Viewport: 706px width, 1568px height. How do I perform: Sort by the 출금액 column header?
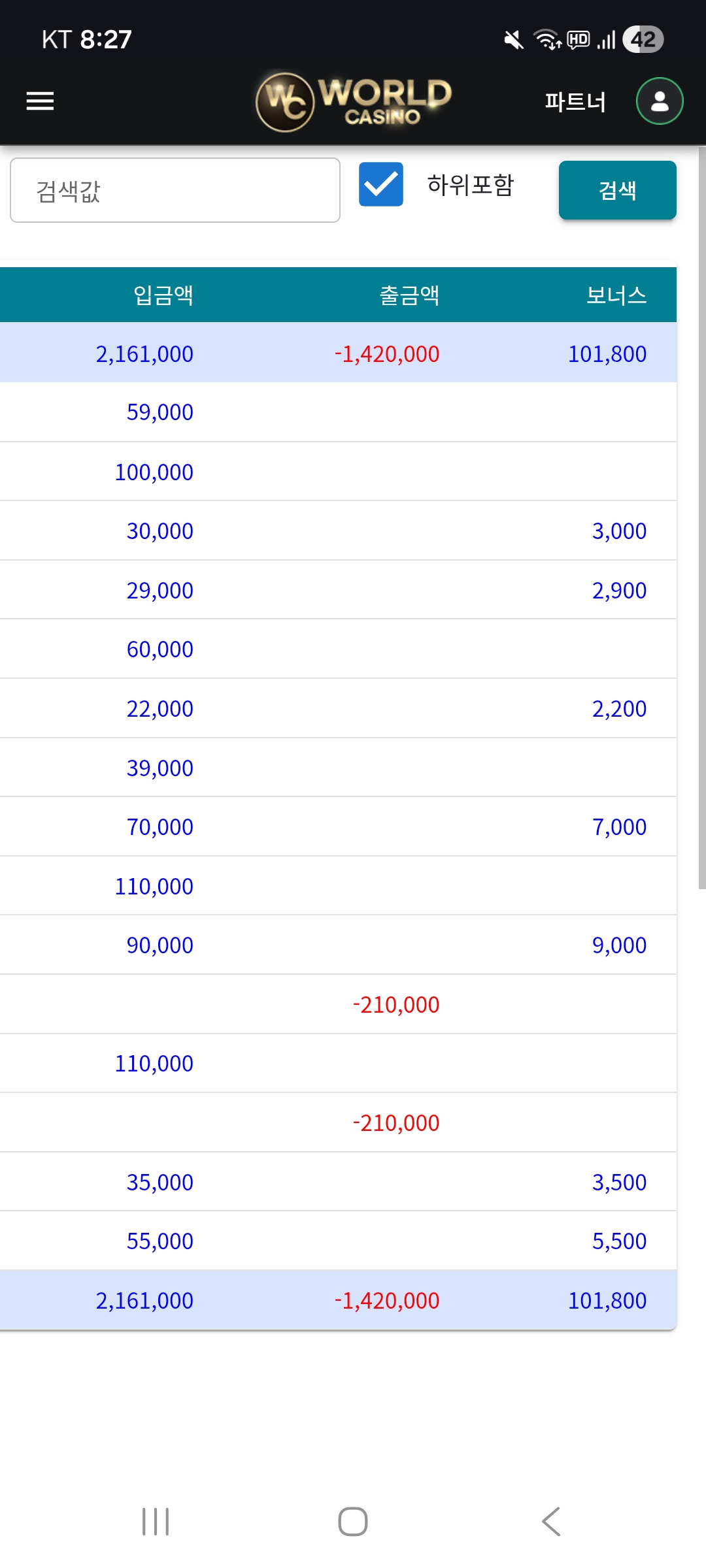pyautogui.click(x=409, y=295)
